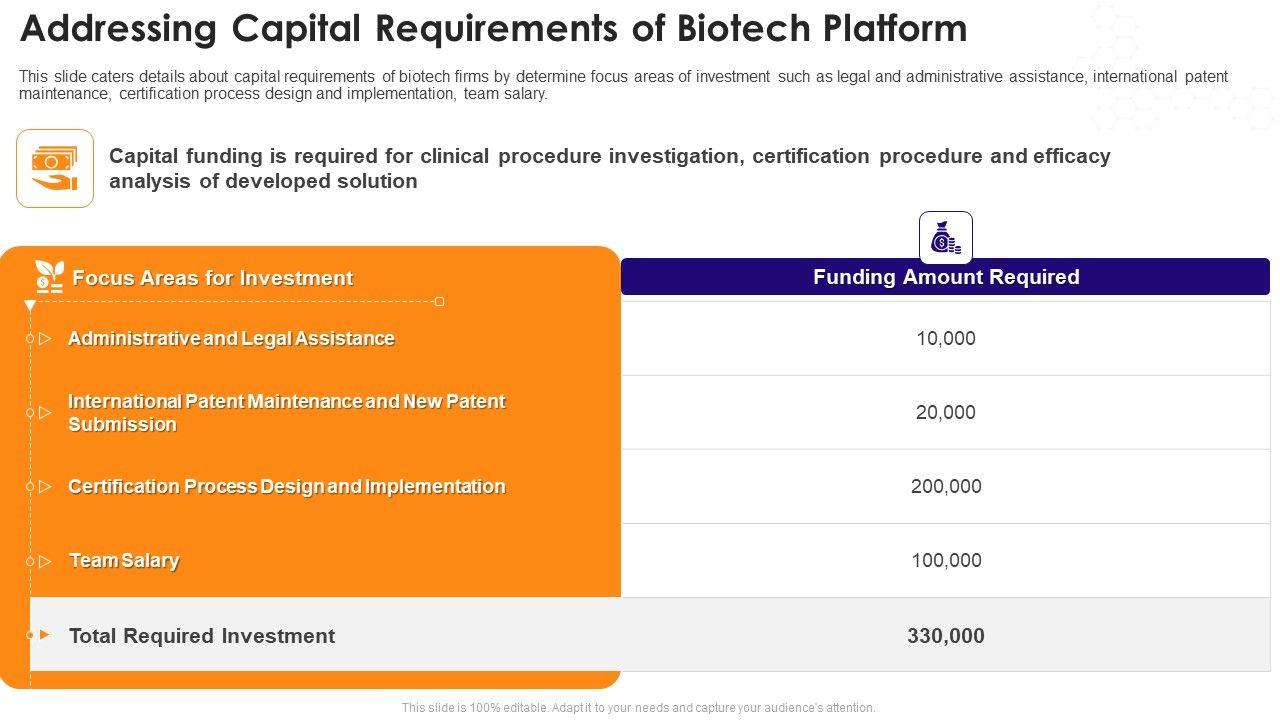
Task: Click the Team Salary label
Action: [124, 561]
